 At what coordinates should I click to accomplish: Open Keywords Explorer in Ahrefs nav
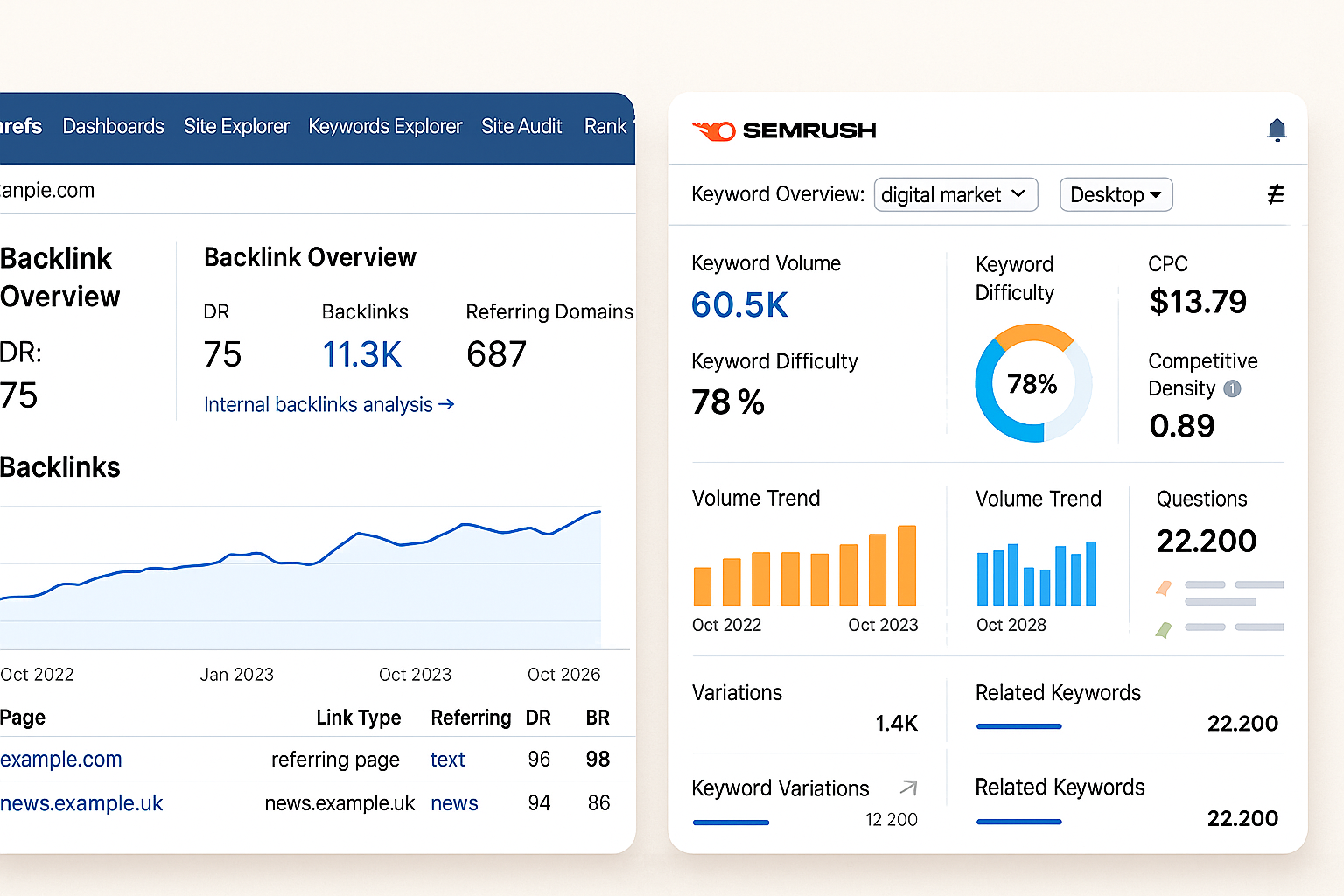point(385,126)
